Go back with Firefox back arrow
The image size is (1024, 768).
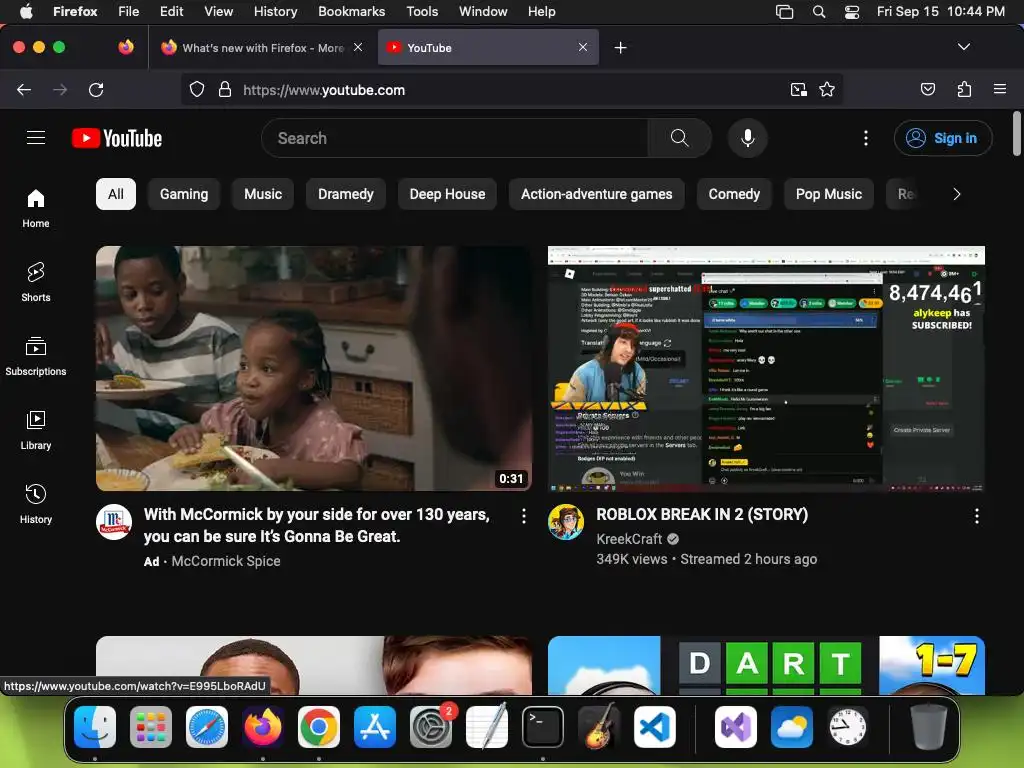(24, 89)
